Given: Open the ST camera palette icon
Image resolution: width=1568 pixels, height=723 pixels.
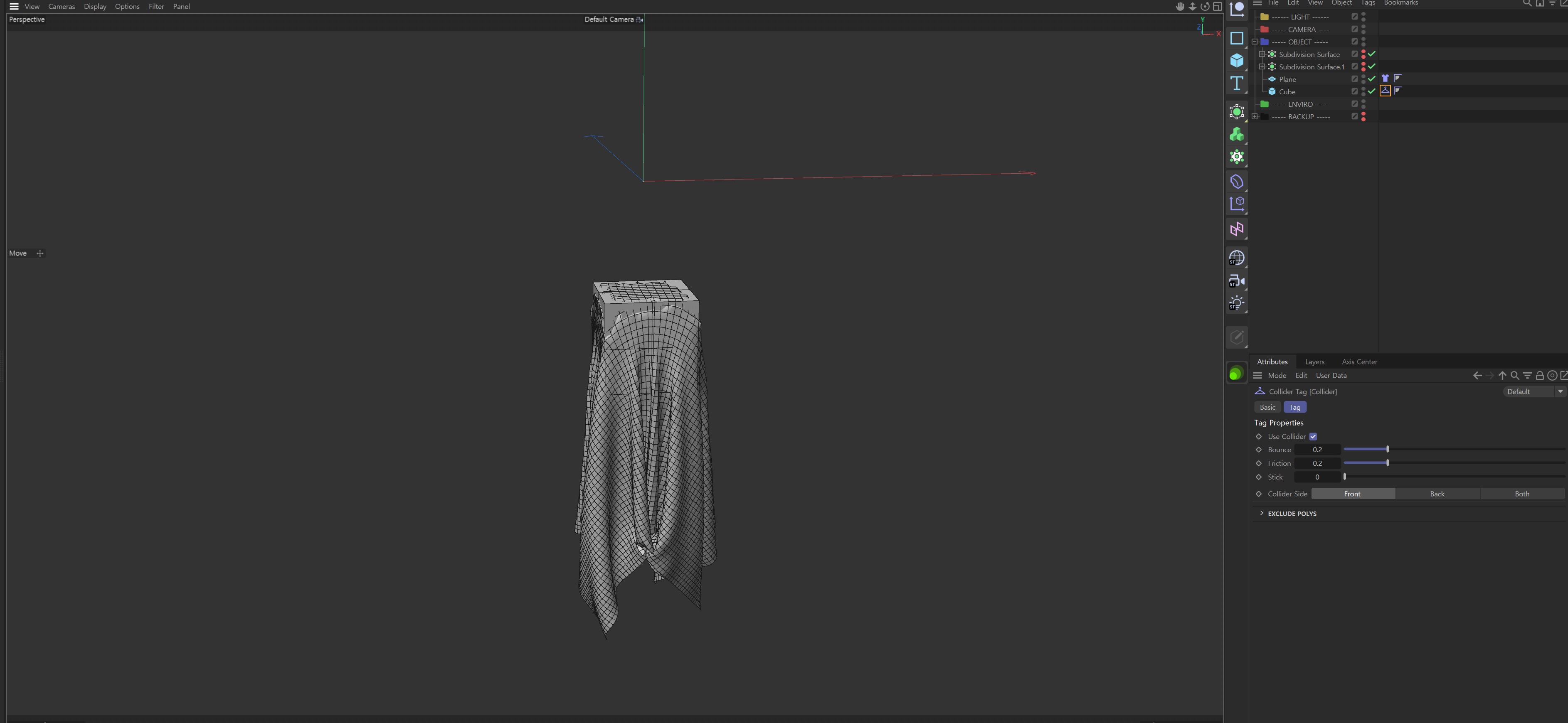Looking at the screenshot, I should pyautogui.click(x=1236, y=280).
